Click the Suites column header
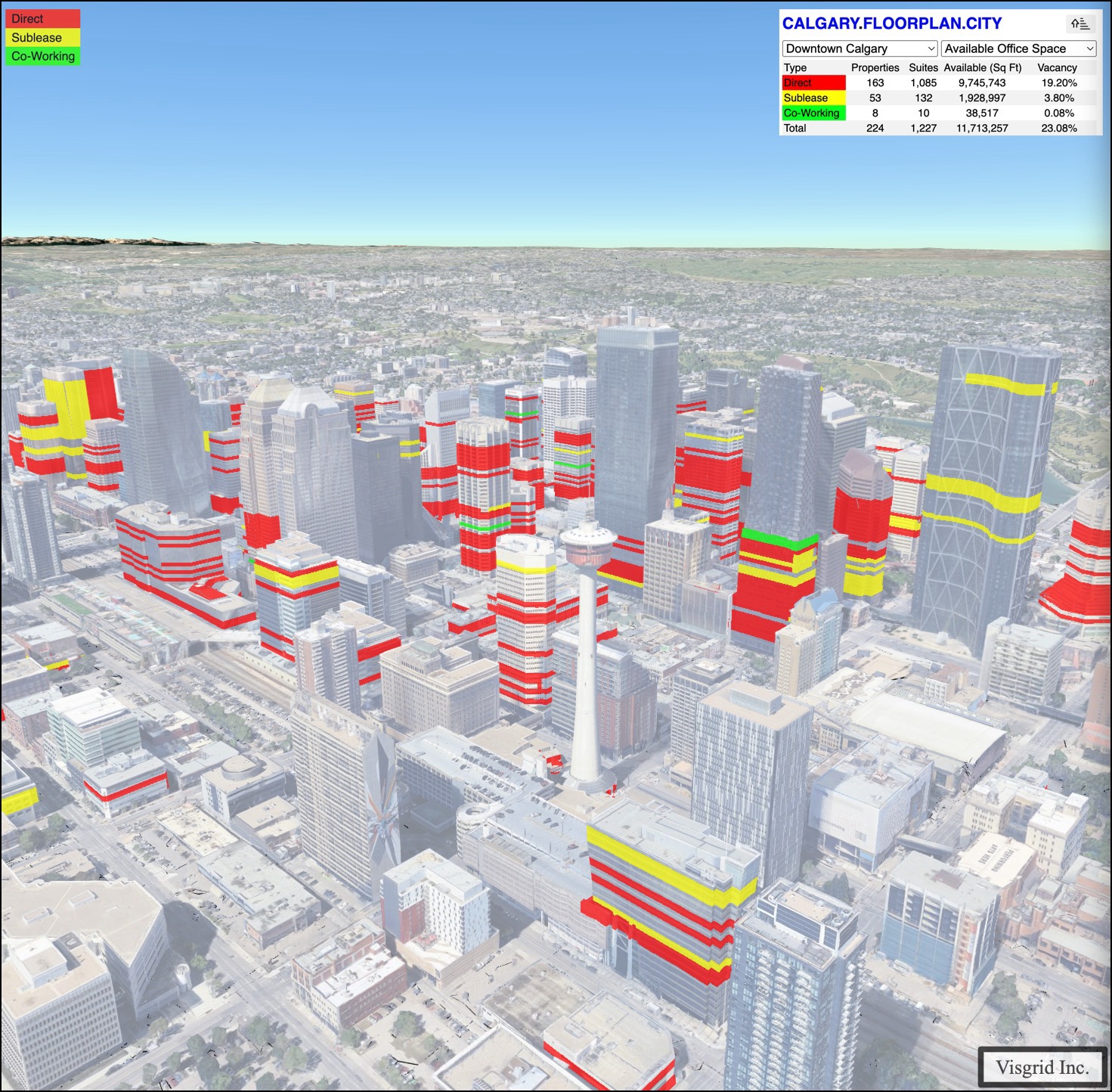This screenshot has height=1092, width=1112. (923, 68)
